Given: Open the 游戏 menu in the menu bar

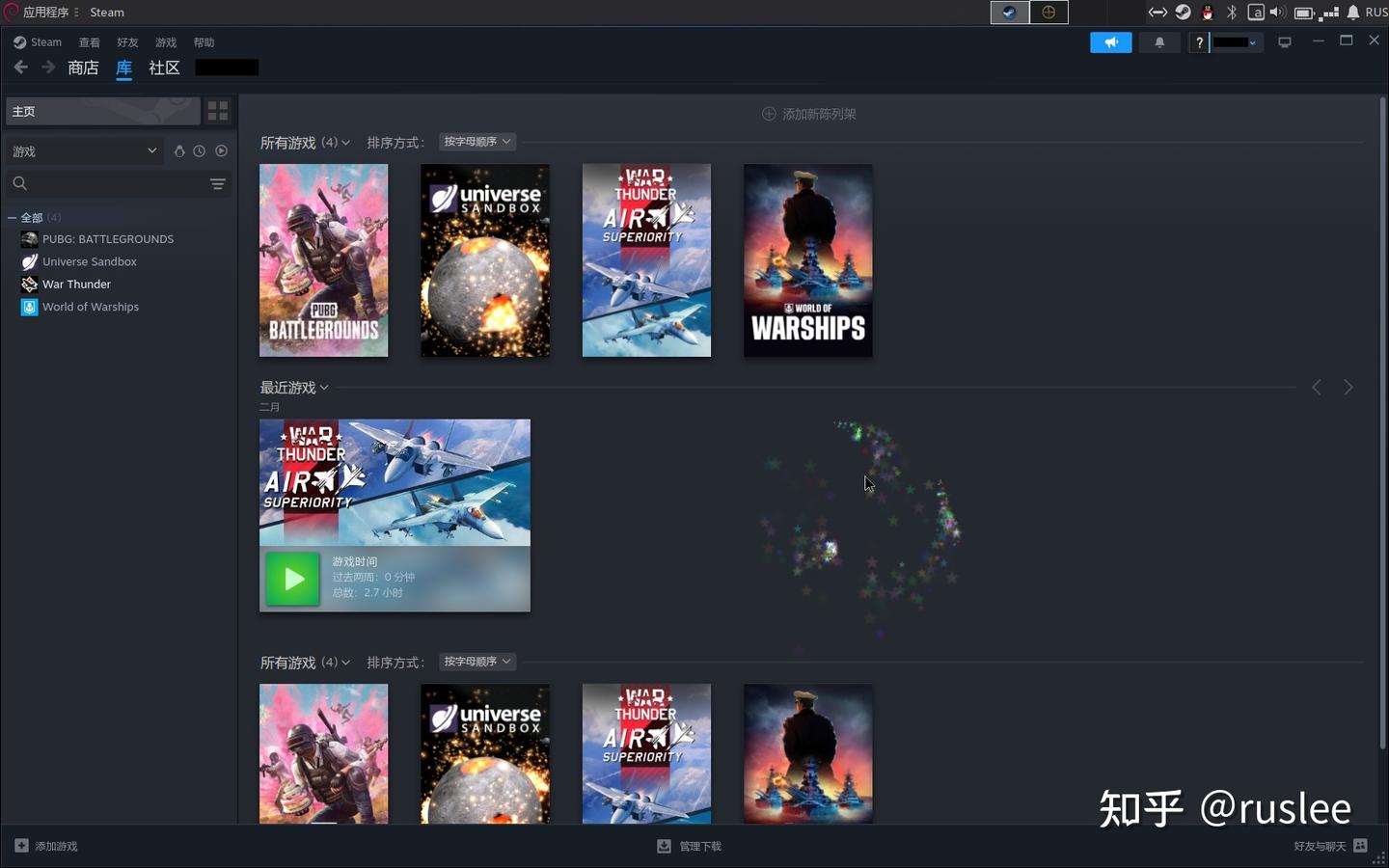Looking at the screenshot, I should 166,42.
